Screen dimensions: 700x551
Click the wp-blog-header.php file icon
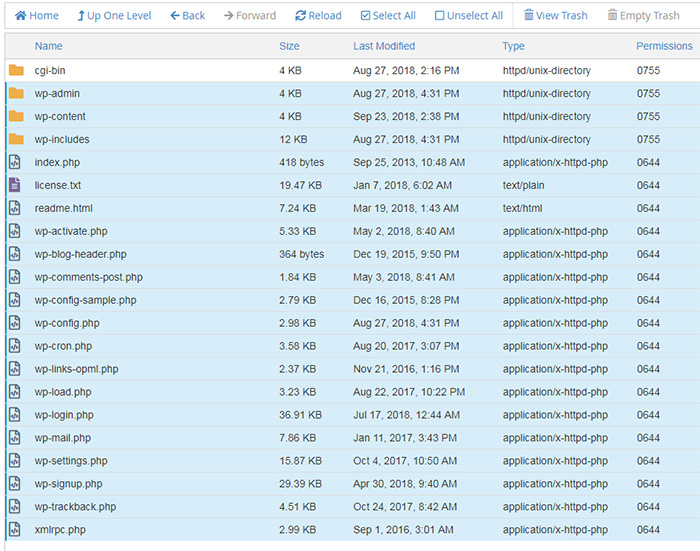click(15, 254)
